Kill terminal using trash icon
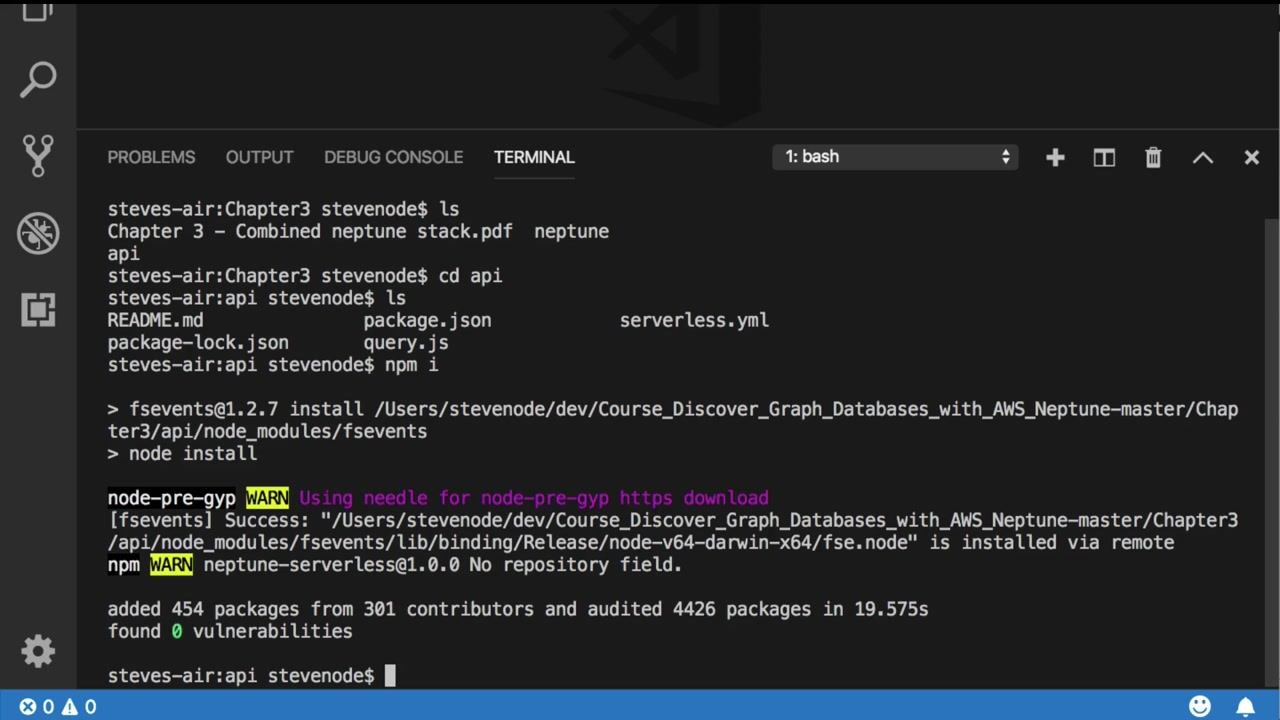The image size is (1280, 720). coord(1153,157)
